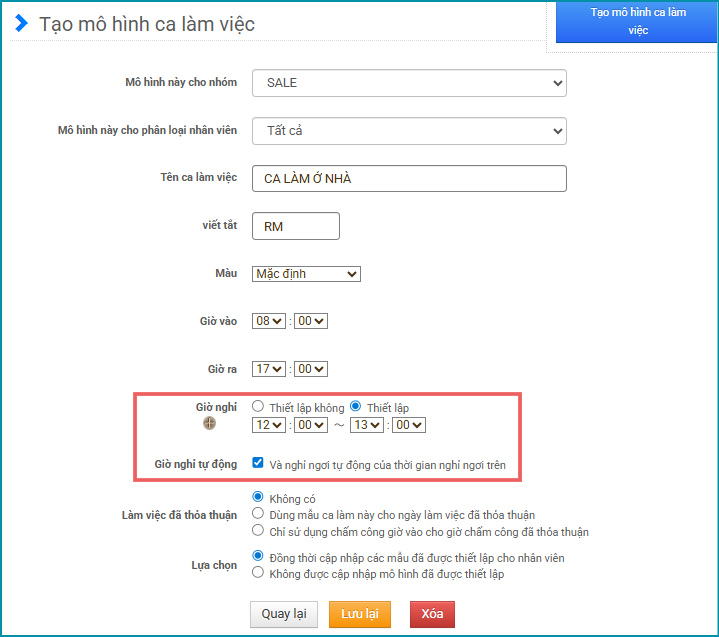
Task: Click the 'Tạo mô hình ca làm việc' tab
Action: [637, 22]
